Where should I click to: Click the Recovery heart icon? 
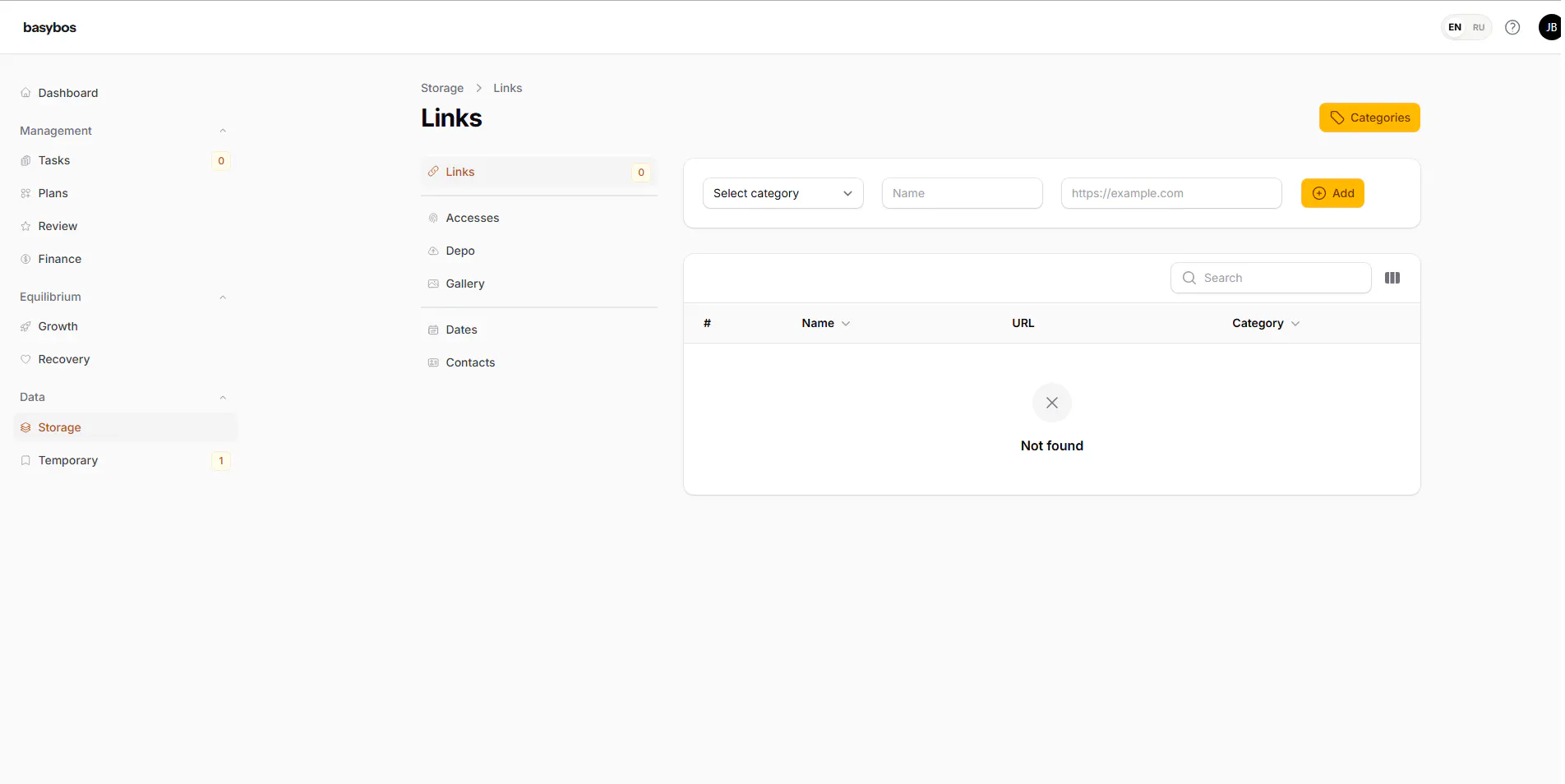click(25, 359)
